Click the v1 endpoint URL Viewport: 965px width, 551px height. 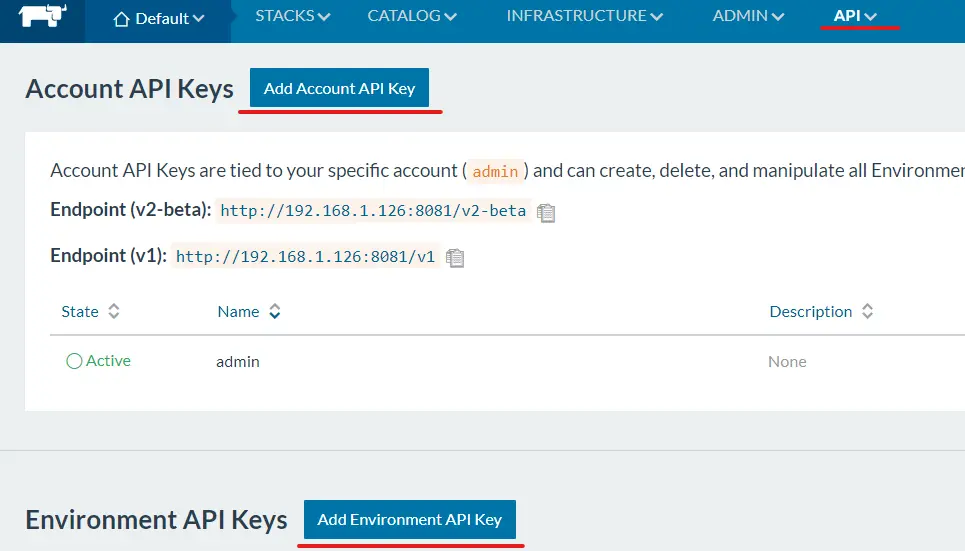305,256
